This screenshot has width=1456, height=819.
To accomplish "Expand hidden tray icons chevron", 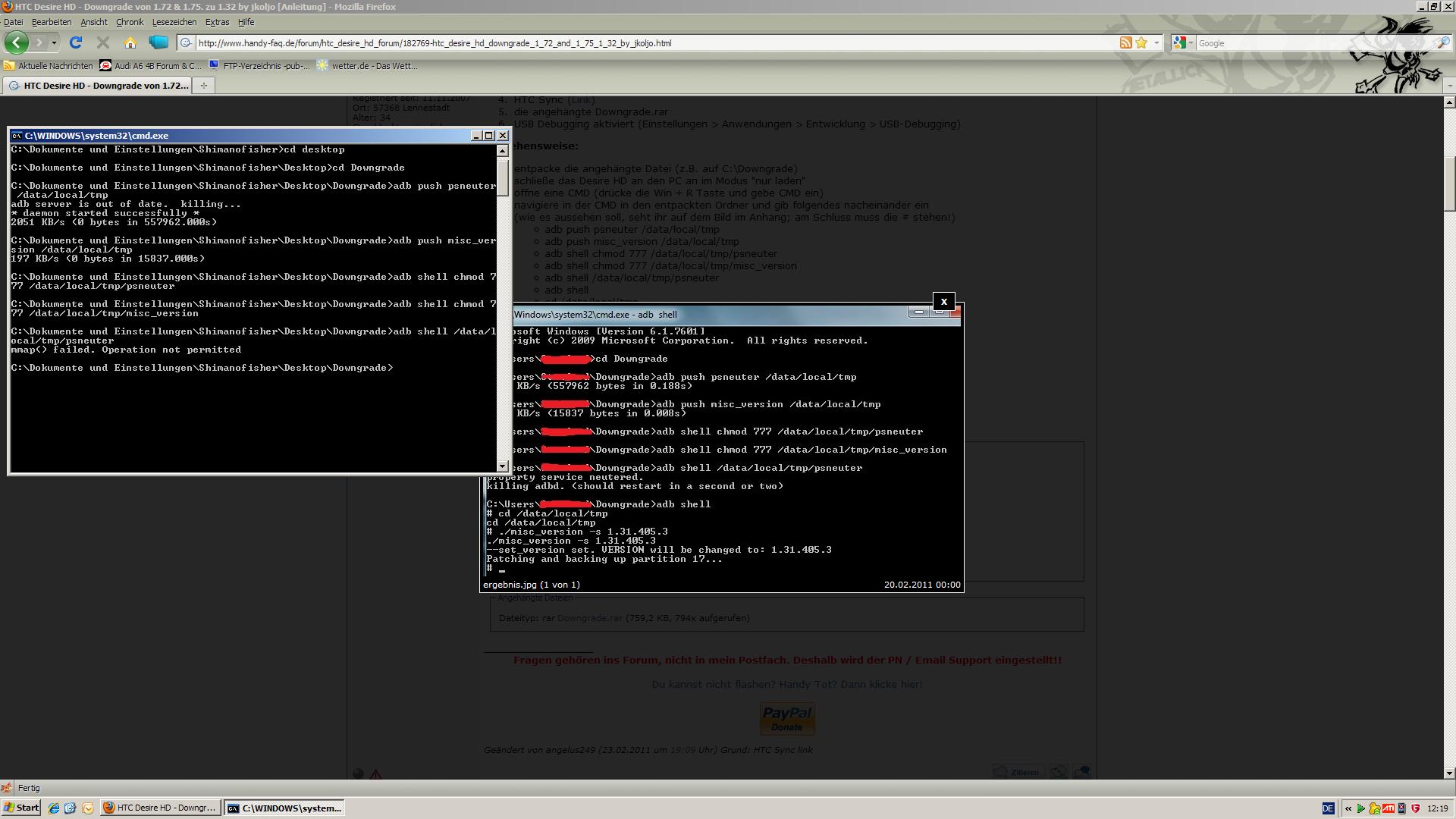I will 1348,808.
